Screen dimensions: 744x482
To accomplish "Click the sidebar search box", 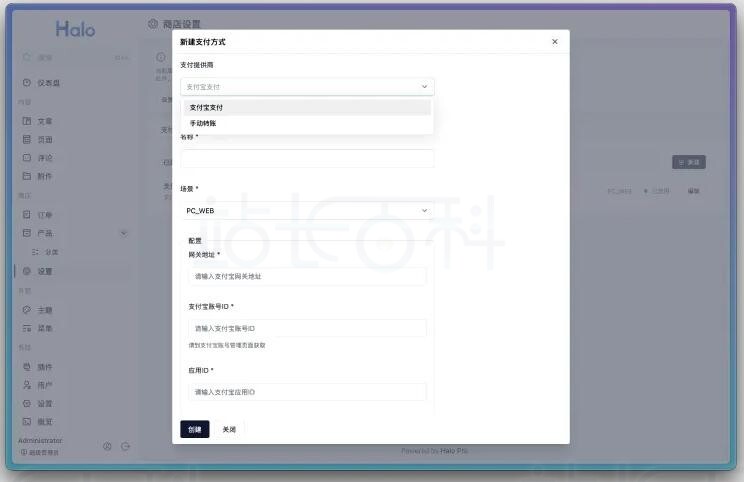I will pyautogui.click(x=76, y=57).
